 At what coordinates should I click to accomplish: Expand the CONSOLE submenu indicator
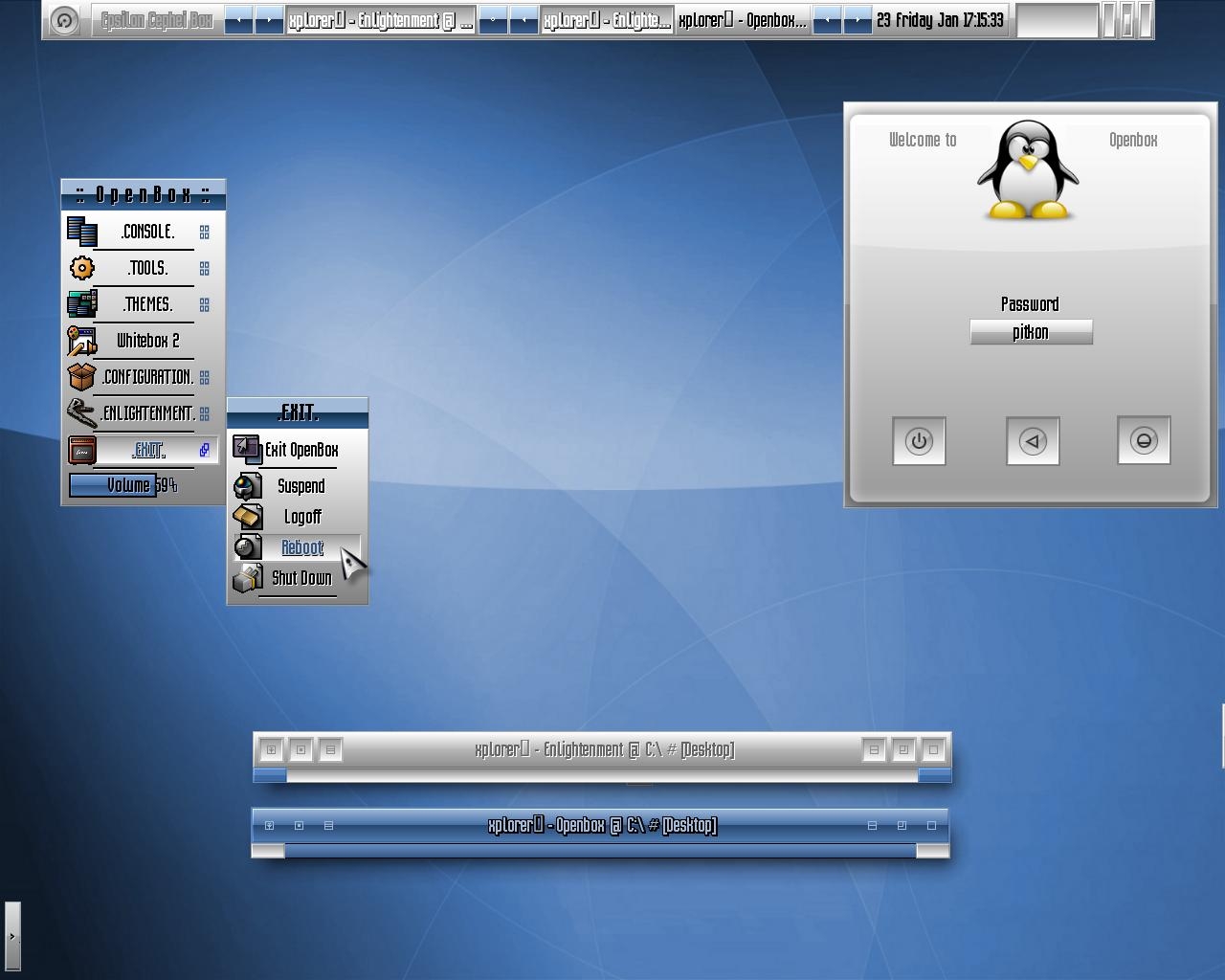204,232
